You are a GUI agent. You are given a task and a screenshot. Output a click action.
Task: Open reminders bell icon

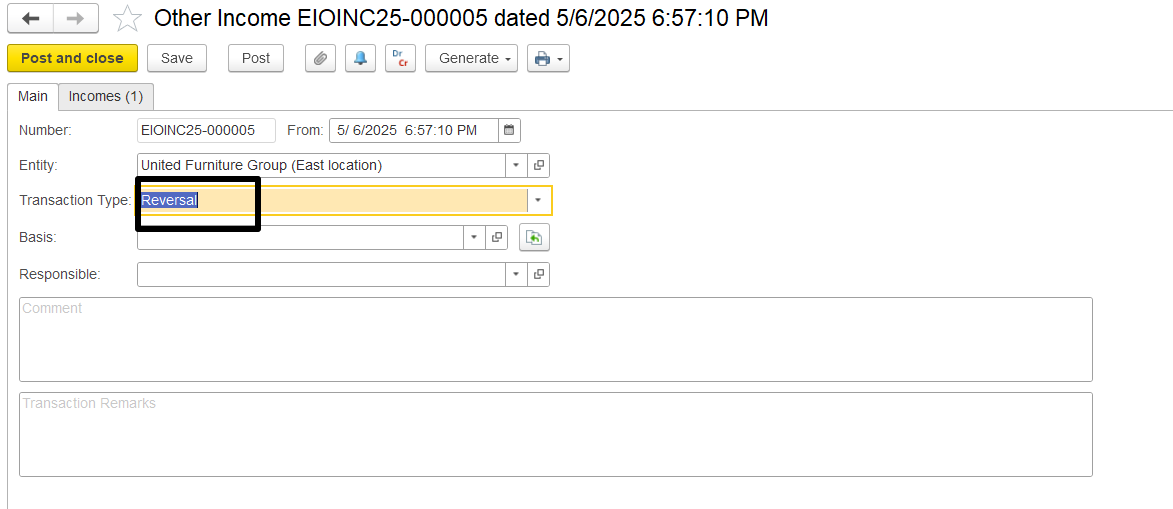pyautogui.click(x=360, y=58)
